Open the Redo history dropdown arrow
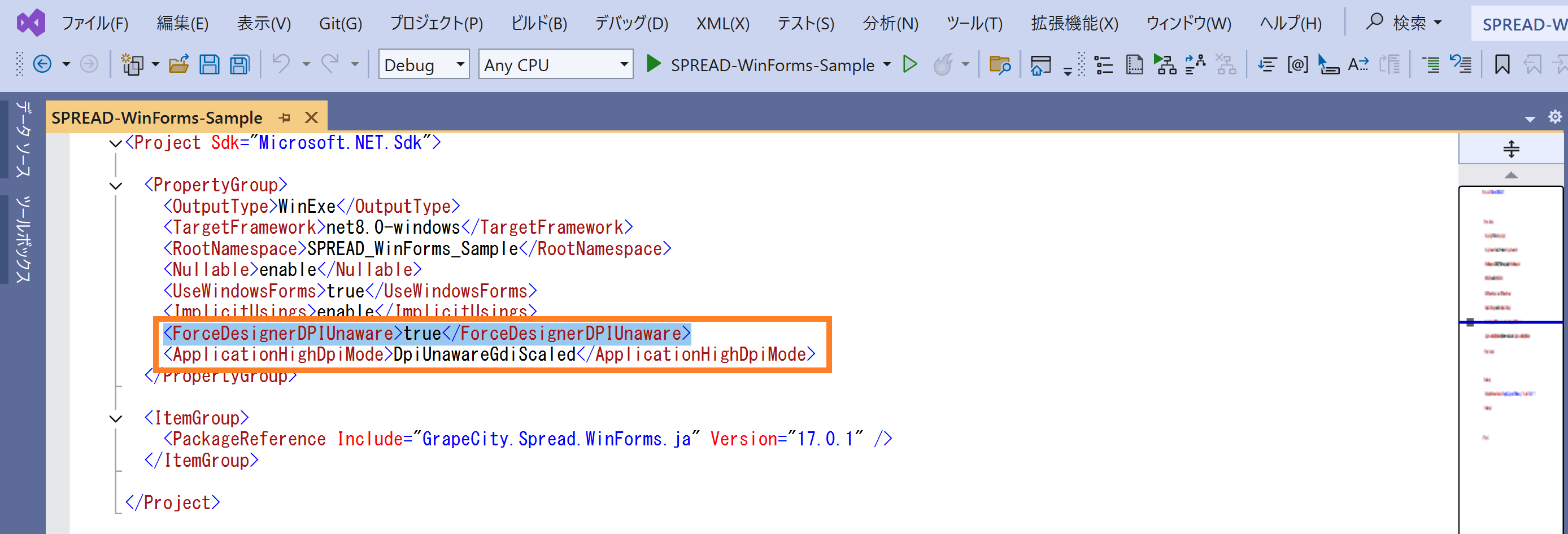This screenshot has width=1568, height=534. click(355, 64)
